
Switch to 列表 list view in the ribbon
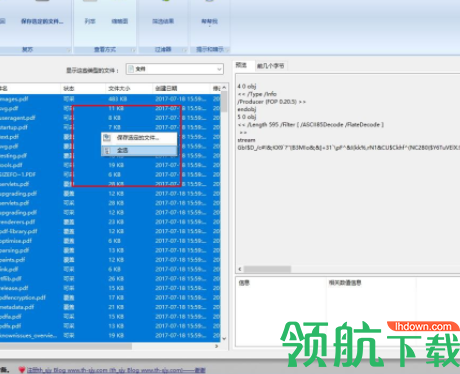90,21
